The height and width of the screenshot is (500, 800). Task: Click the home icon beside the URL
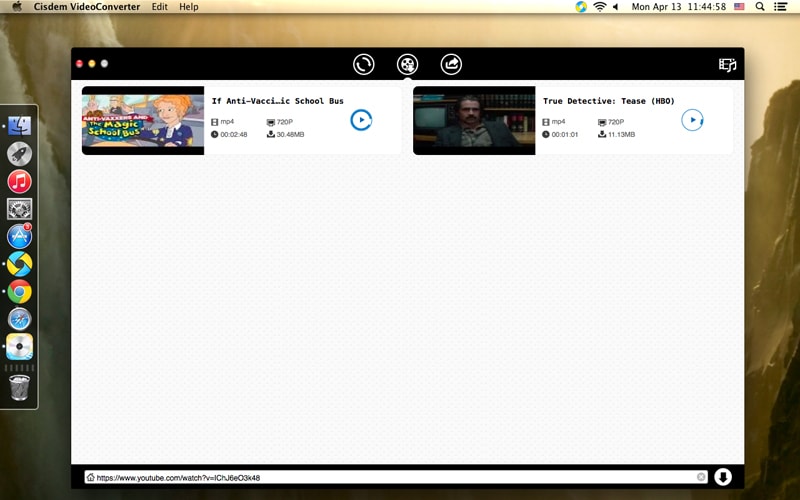tap(90, 478)
